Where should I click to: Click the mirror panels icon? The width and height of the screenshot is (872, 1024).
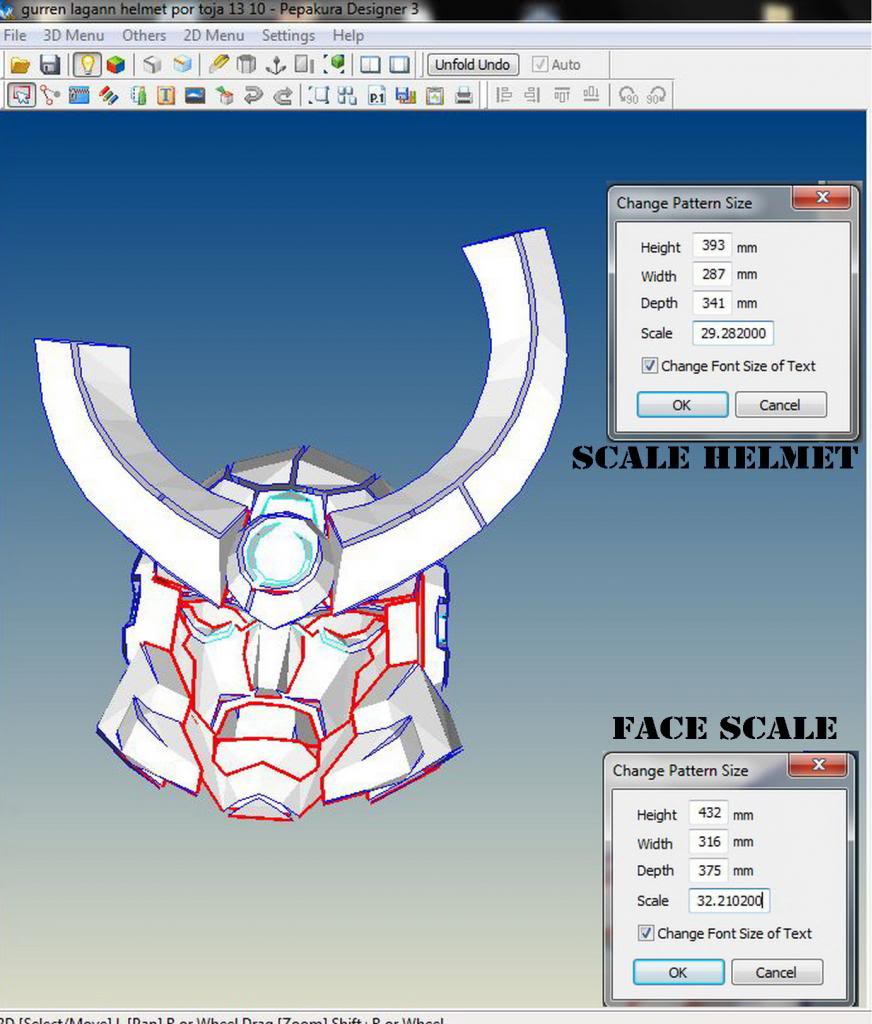point(304,65)
